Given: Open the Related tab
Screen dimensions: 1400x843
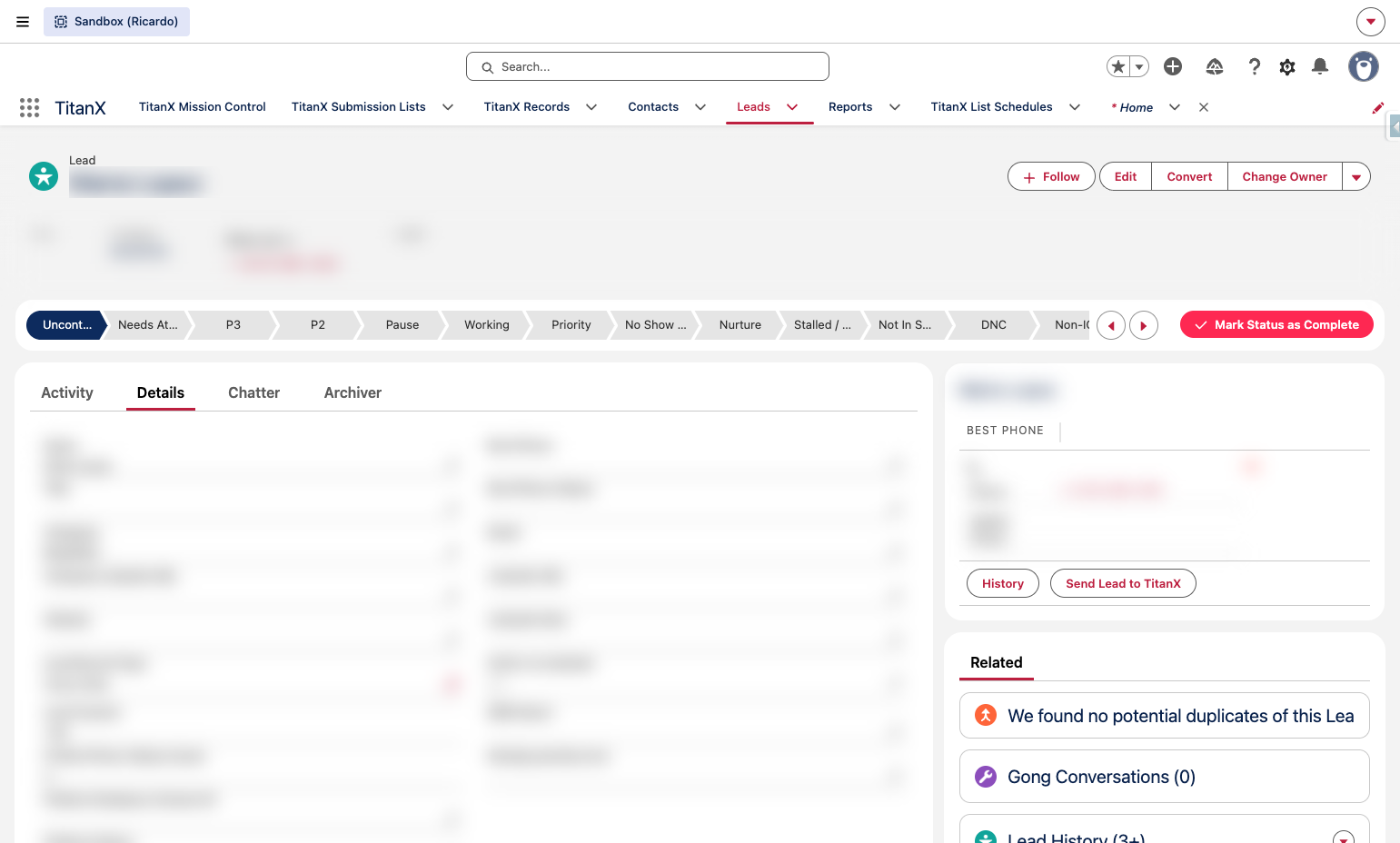Looking at the screenshot, I should coord(997,663).
